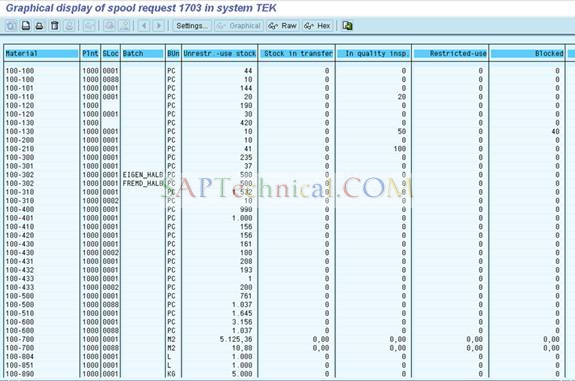Click material 100-401 cell
The width and height of the screenshot is (575, 381).
coord(20,218)
